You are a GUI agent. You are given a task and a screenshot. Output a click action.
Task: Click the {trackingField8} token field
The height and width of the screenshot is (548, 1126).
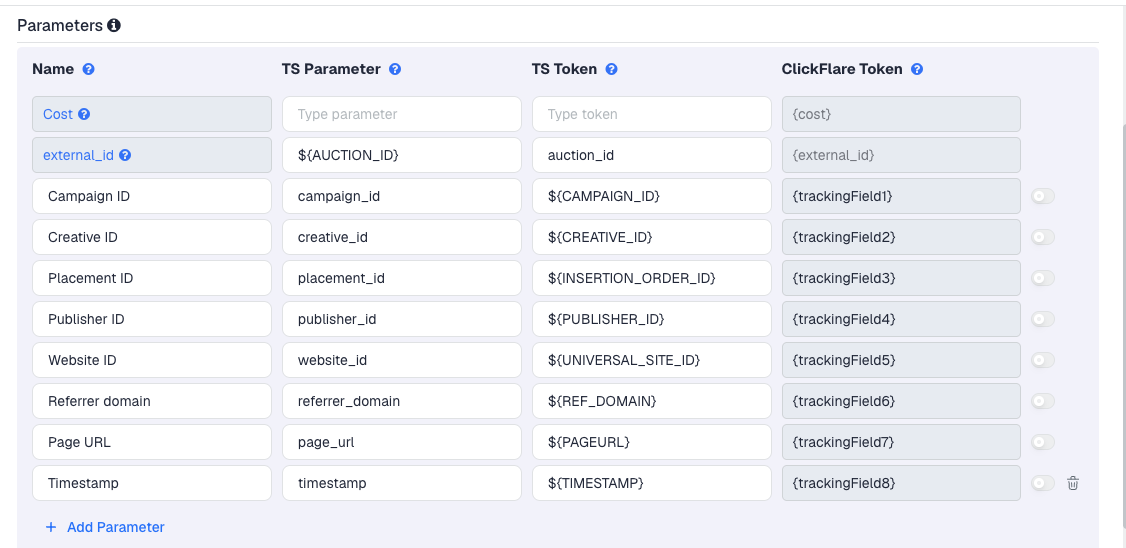pos(901,483)
